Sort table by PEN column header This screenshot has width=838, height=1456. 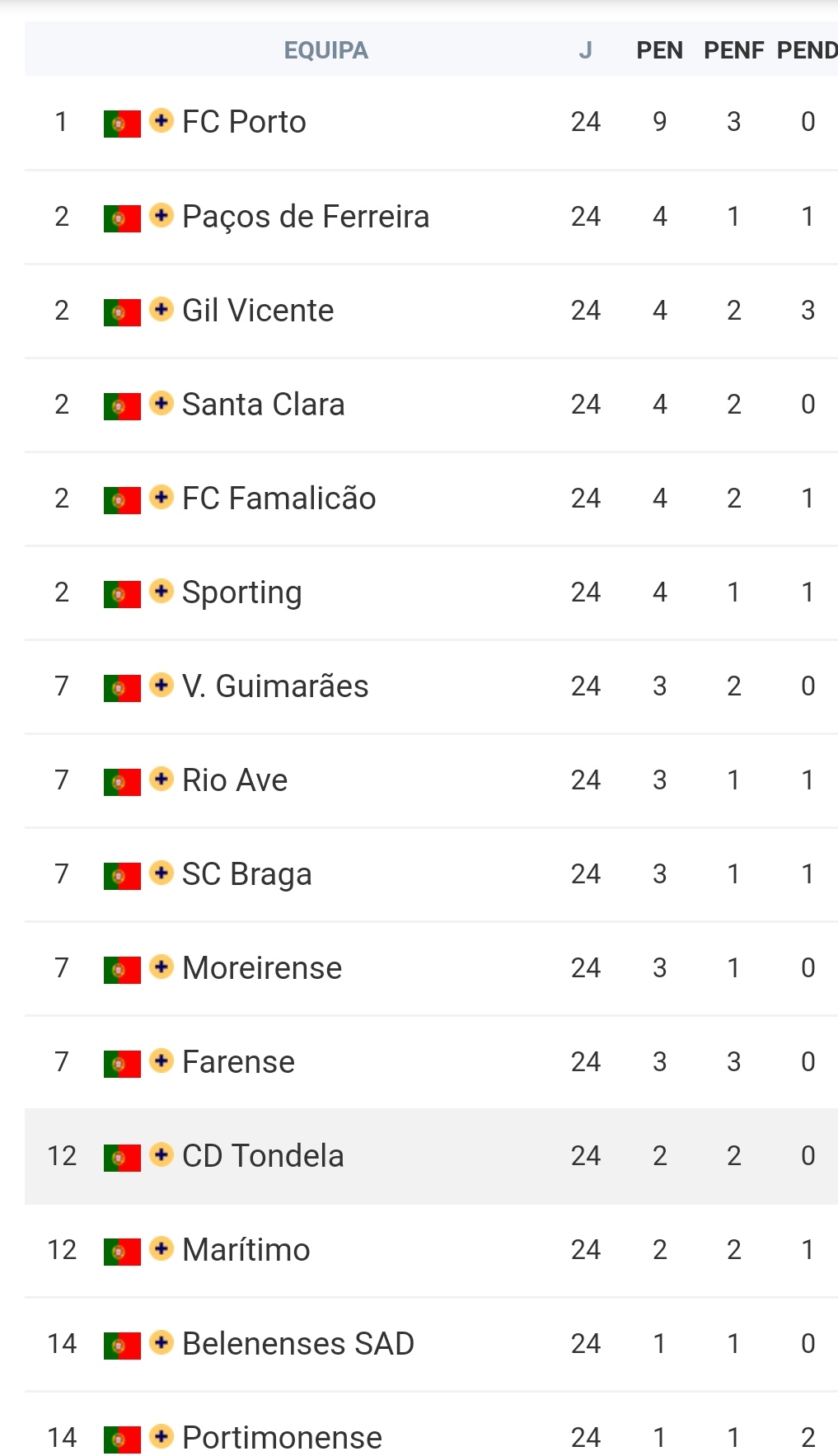[x=659, y=50]
